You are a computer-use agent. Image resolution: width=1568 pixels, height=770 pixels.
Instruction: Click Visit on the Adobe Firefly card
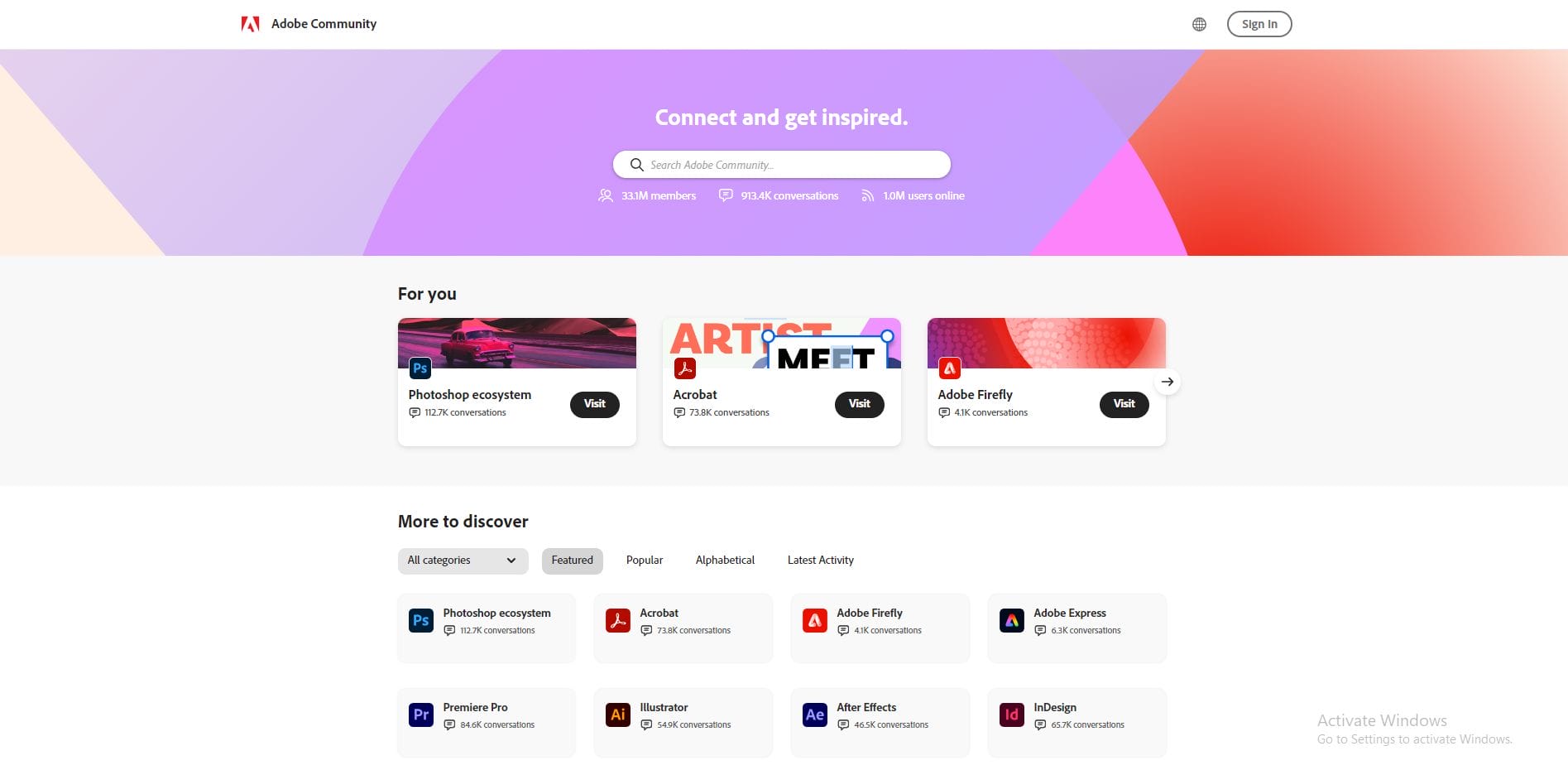[x=1124, y=404]
